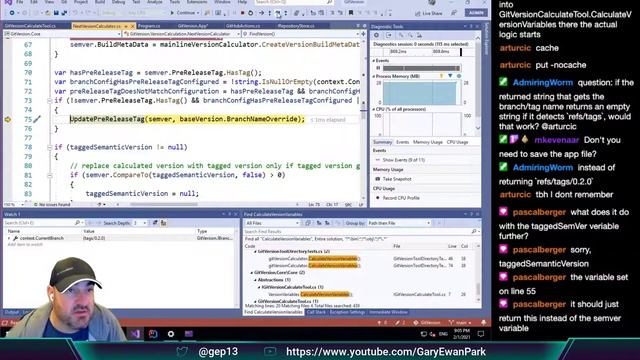Click the Show Next Statement arrow icon
640x360 pixels.
pos(261,13)
